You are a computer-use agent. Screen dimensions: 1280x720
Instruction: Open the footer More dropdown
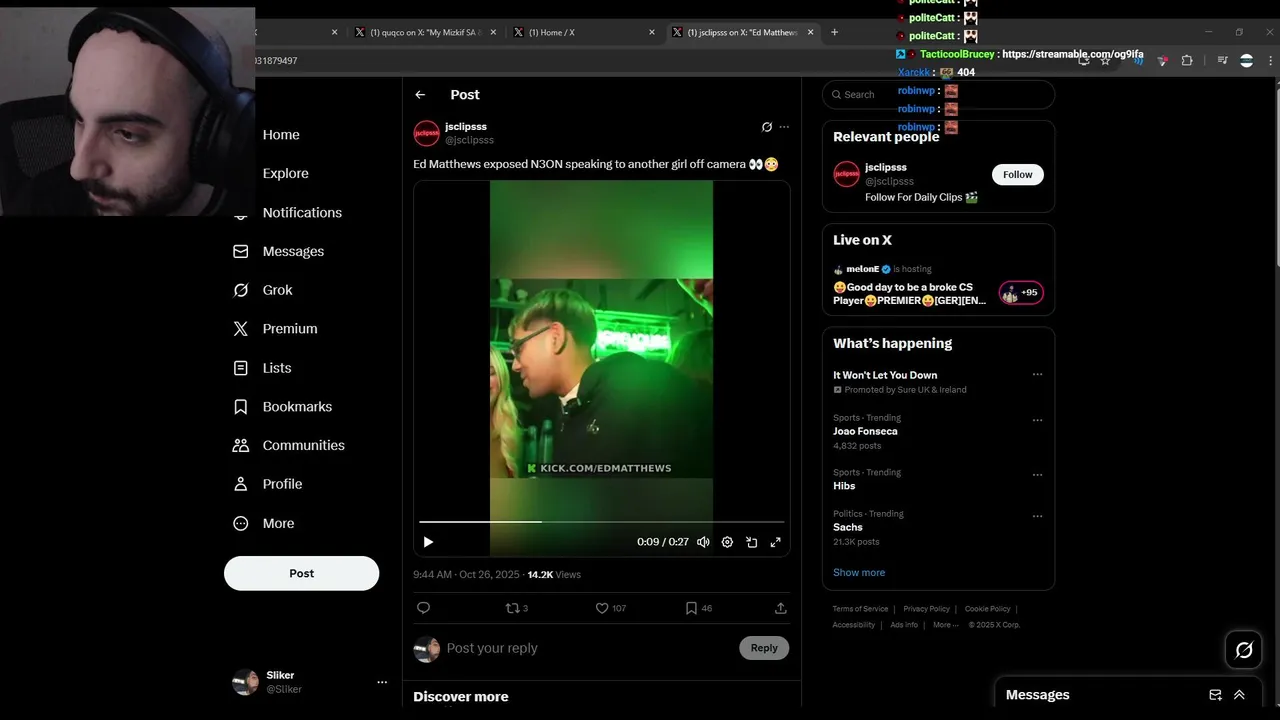944,625
